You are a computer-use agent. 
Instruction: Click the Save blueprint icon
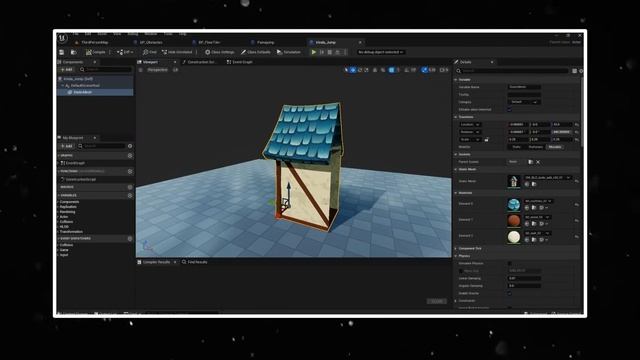[x=62, y=52]
